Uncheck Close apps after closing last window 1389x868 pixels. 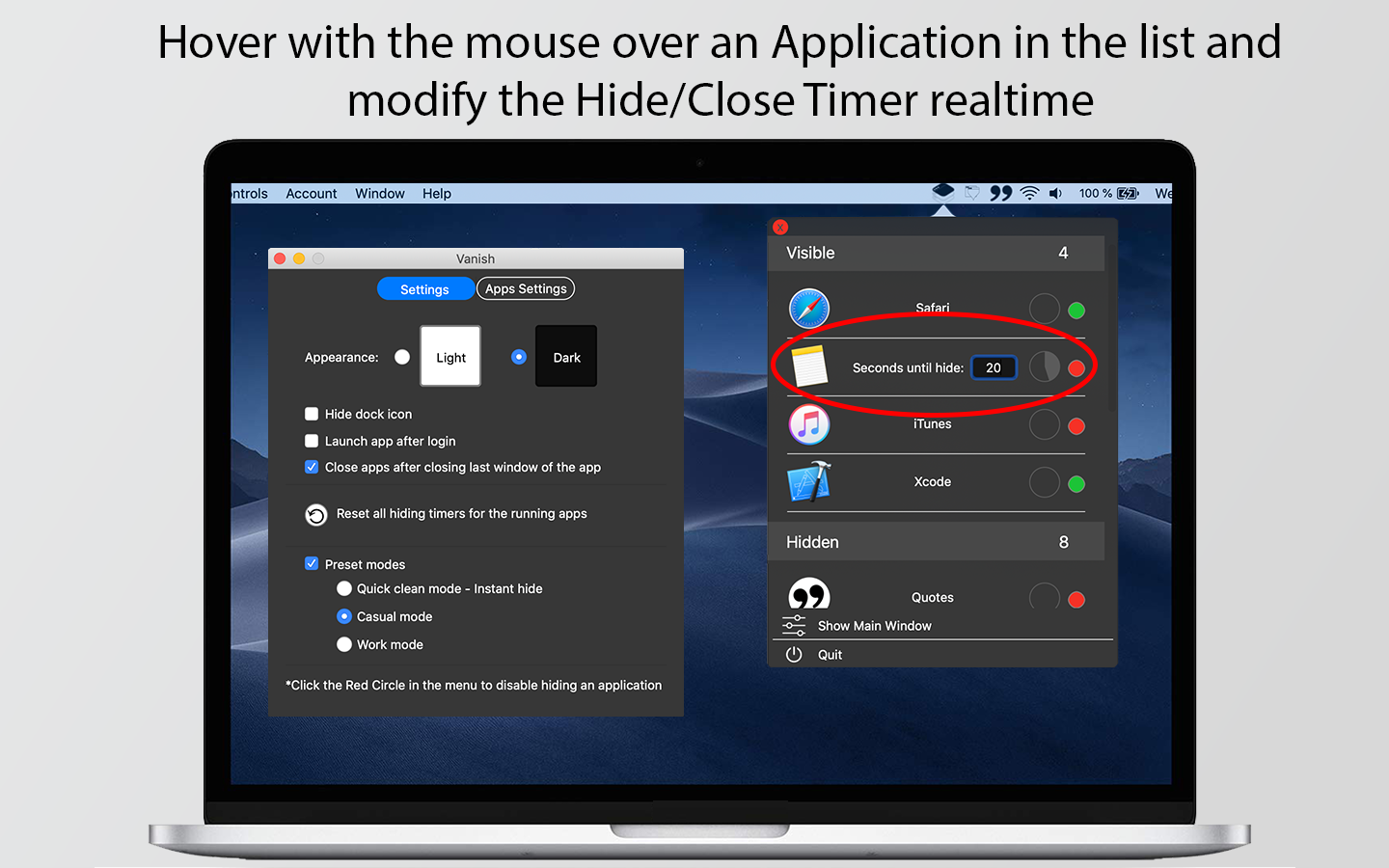click(x=312, y=467)
